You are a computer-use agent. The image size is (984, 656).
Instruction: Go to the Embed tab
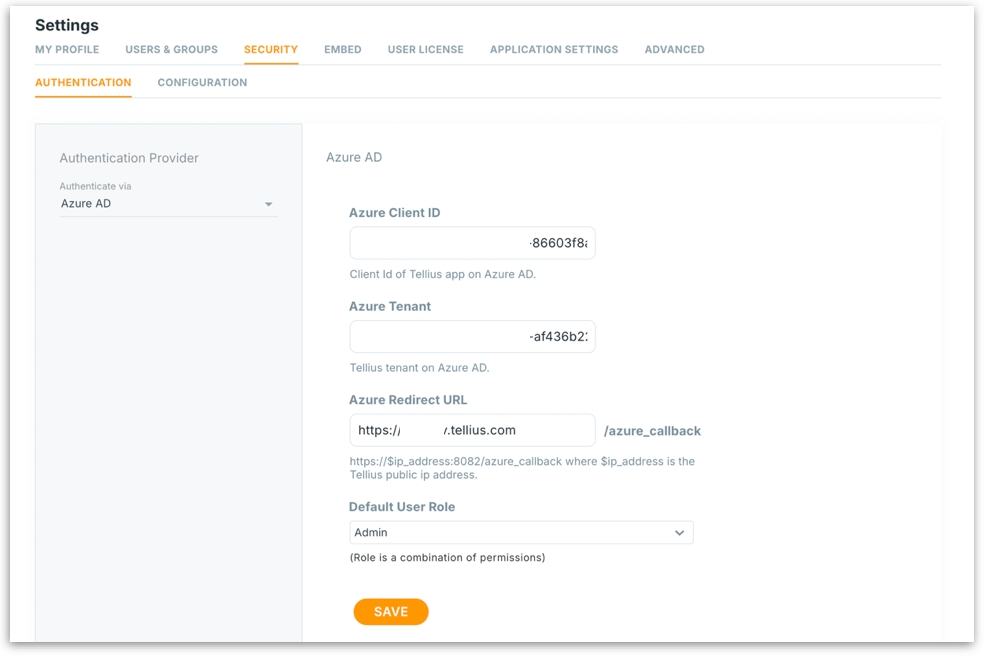point(342,49)
